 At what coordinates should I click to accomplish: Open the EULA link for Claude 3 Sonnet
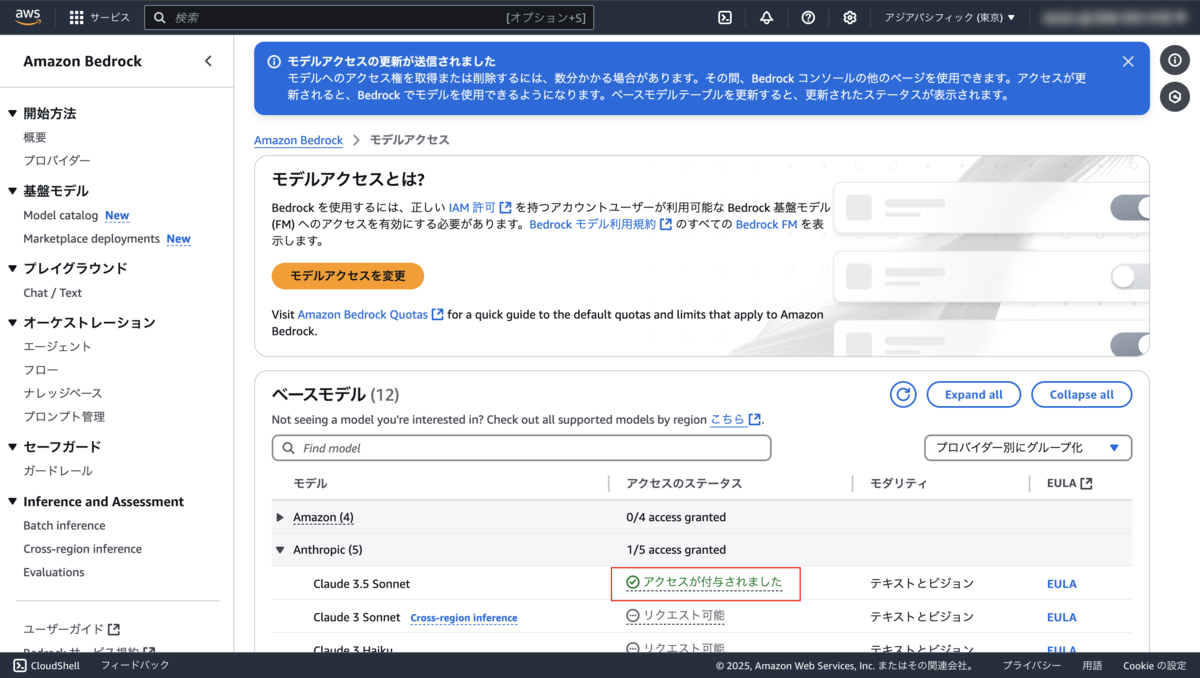[x=1061, y=617]
